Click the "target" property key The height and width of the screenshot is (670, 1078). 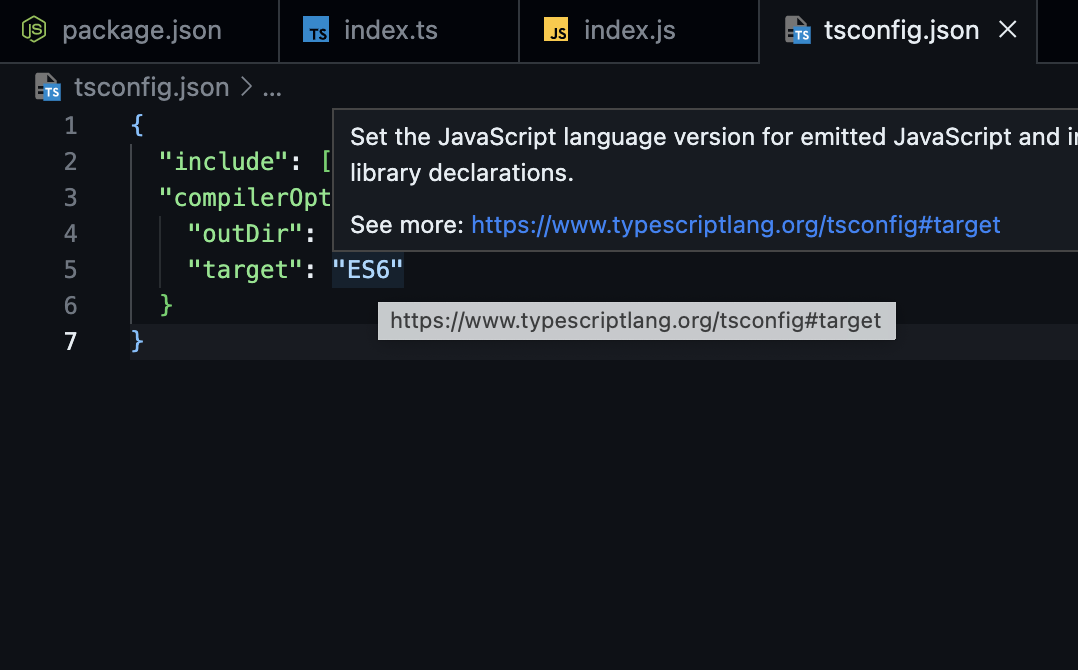click(x=245, y=269)
